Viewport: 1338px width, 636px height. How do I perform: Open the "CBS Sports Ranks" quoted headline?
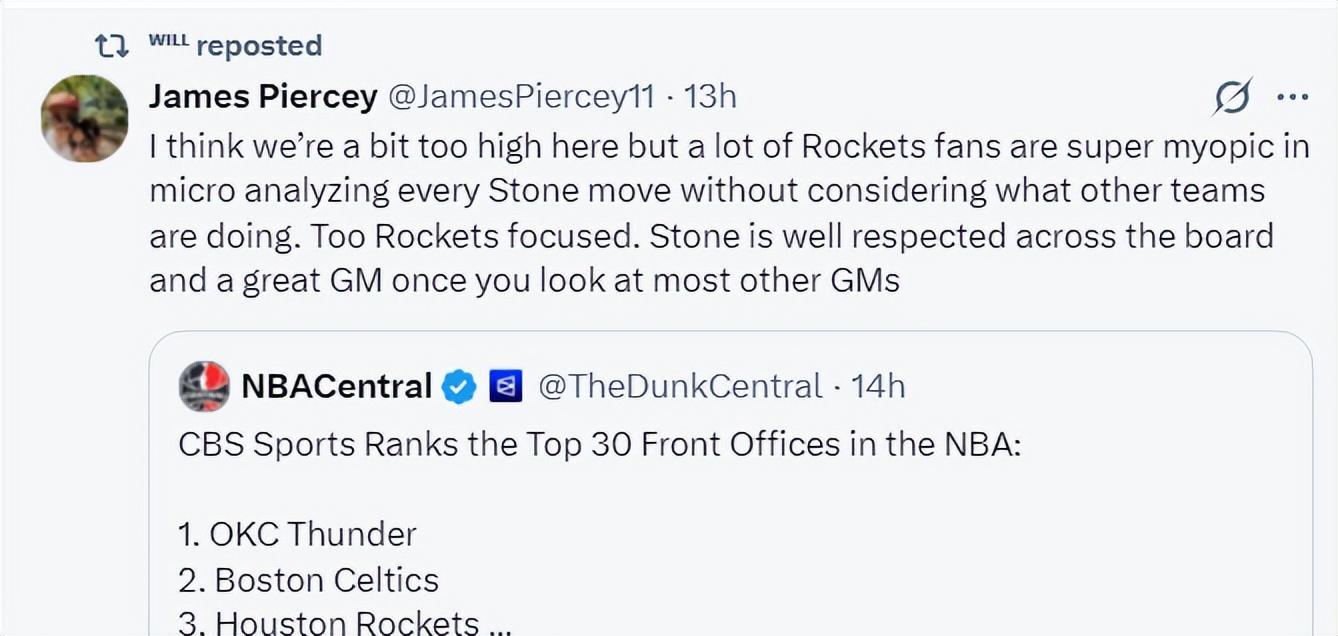600,444
